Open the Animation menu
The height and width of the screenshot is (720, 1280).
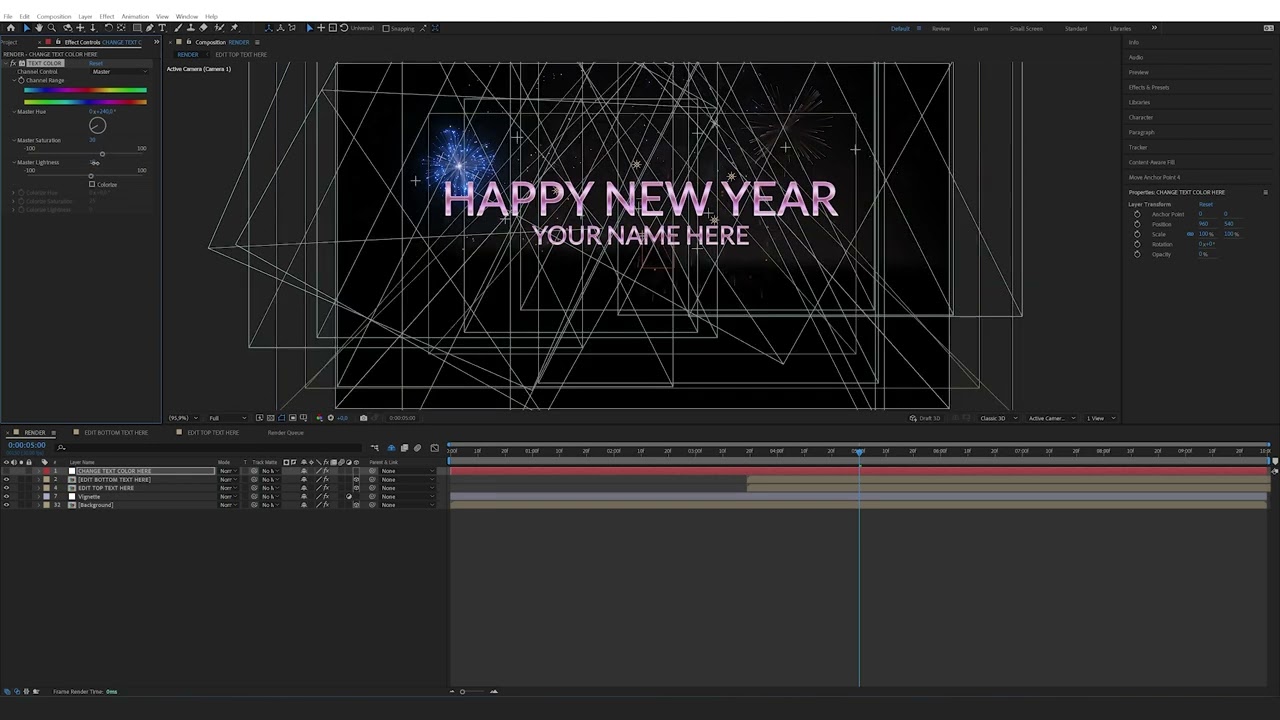pyautogui.click(x=135, y=17)
